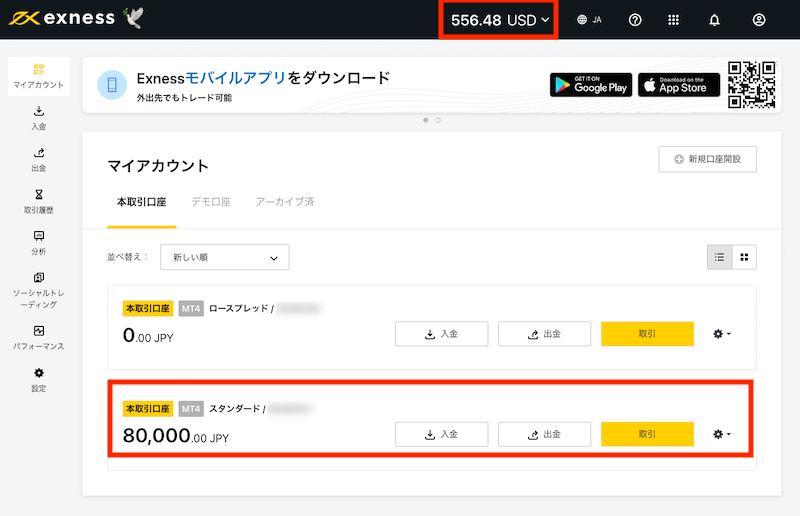Click 出金 on スタンダード account

coord(544,434)
